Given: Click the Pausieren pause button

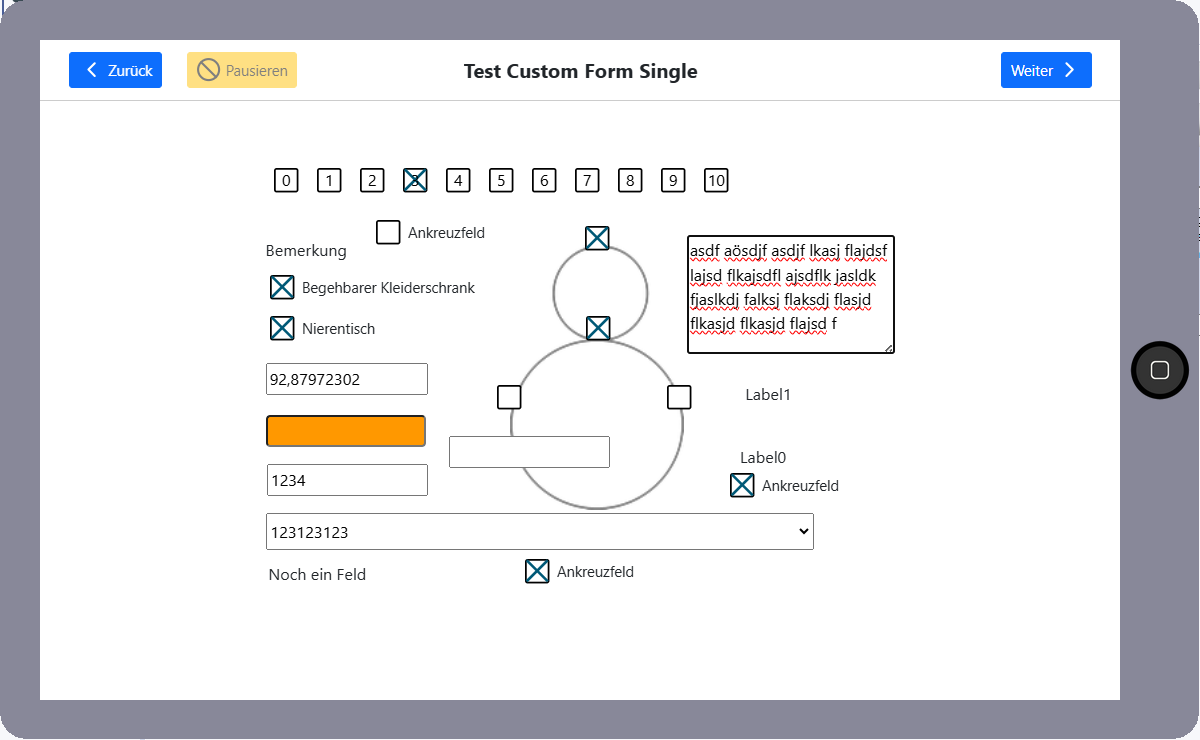Looking at the screenshot, I should pyautogui.click(x=242, y=70).
